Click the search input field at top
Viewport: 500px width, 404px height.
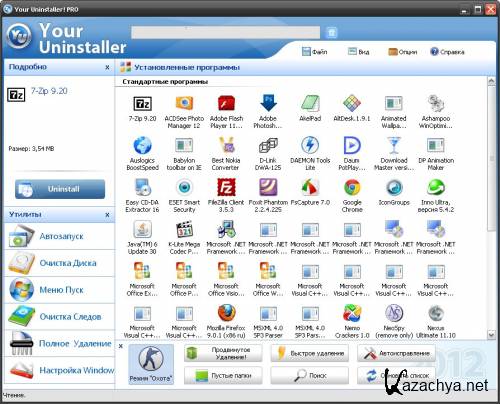tap(226, 33)
